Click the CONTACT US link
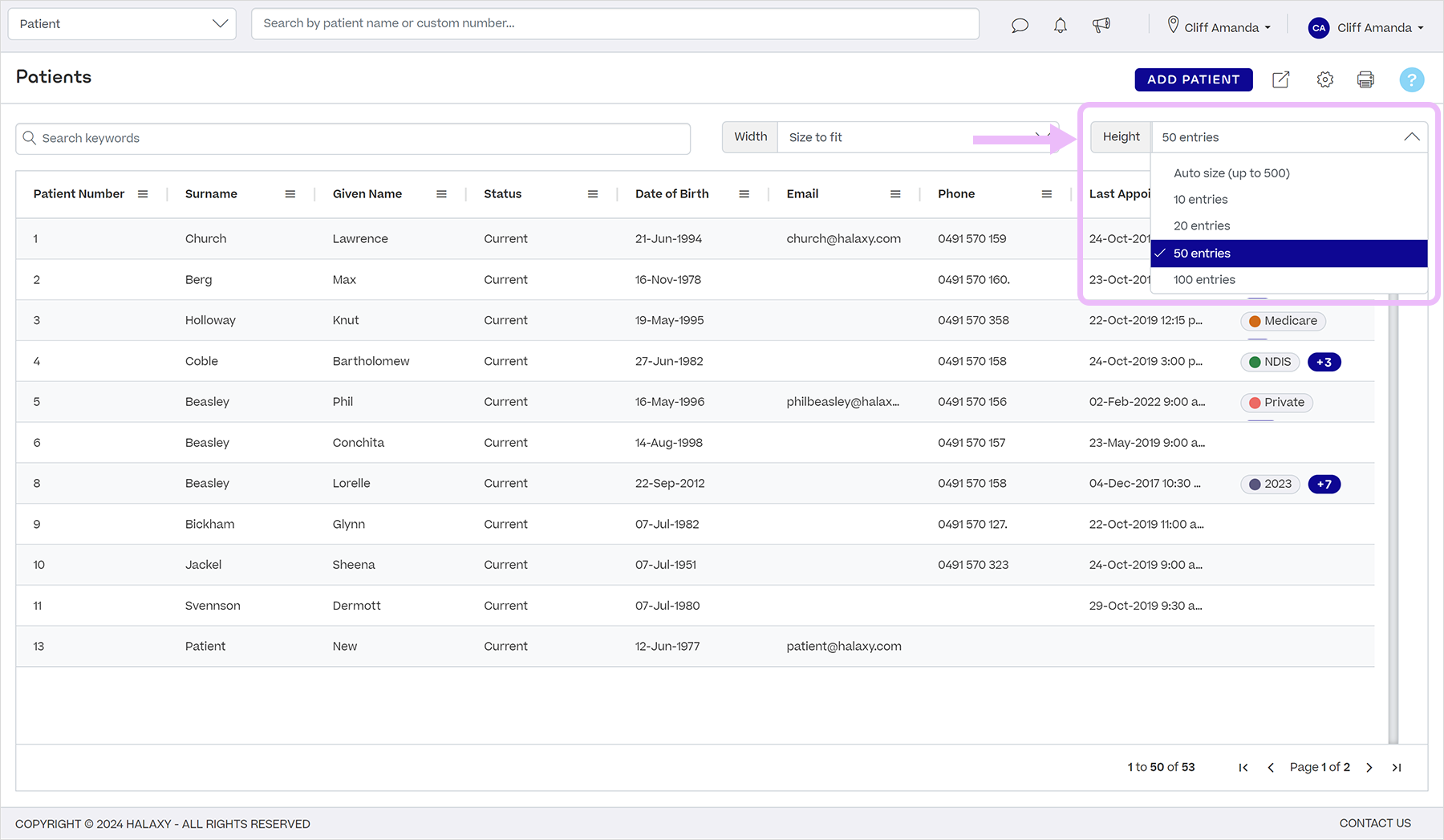Image resolution: width=1444 pixels, height=840 pixels. click(1375, 823)
